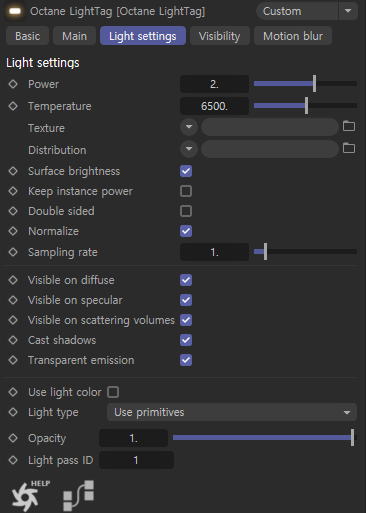Browse for Texture file via folder icon
This screenshot has height=513, width=366.
[349, 126]
